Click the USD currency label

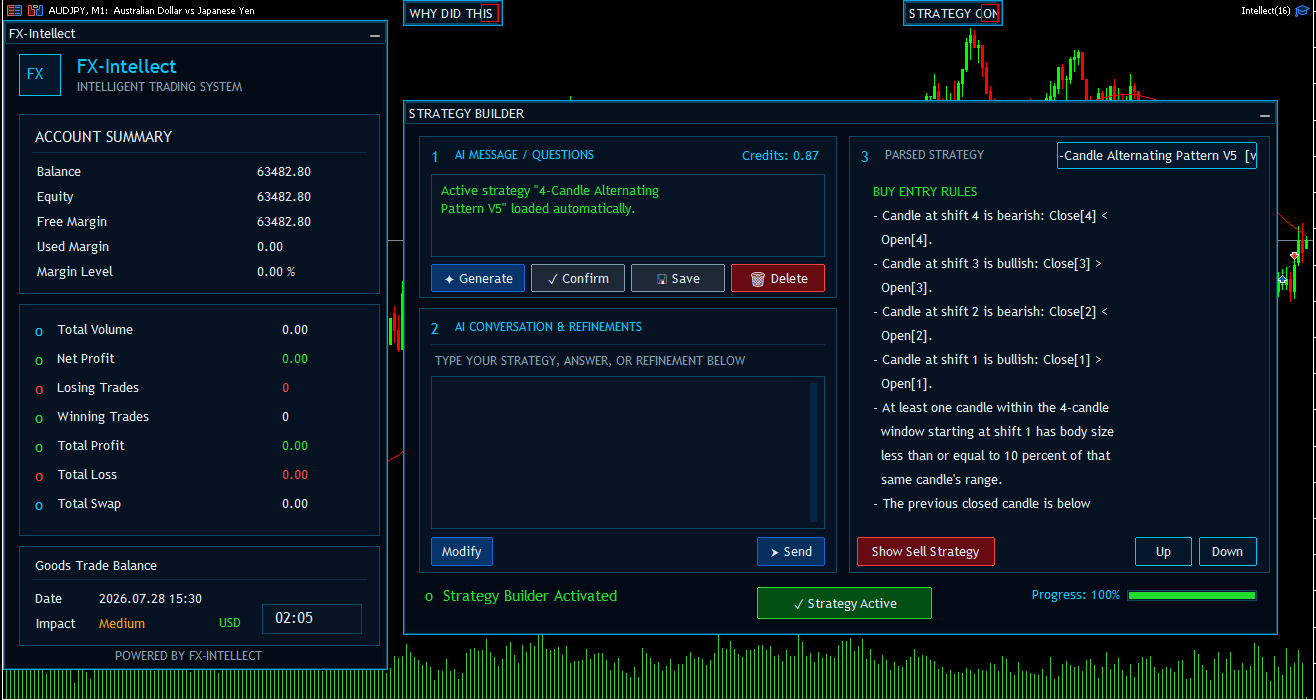[230, 624]
